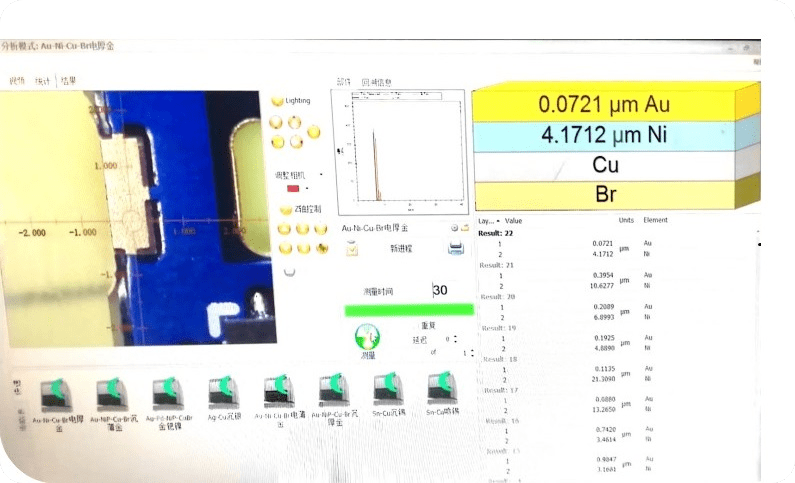Open the 调整相机 camera dropdown arrow
This screenshot has height=483, width=795.
pyautogui.click(x=321, y=175)
